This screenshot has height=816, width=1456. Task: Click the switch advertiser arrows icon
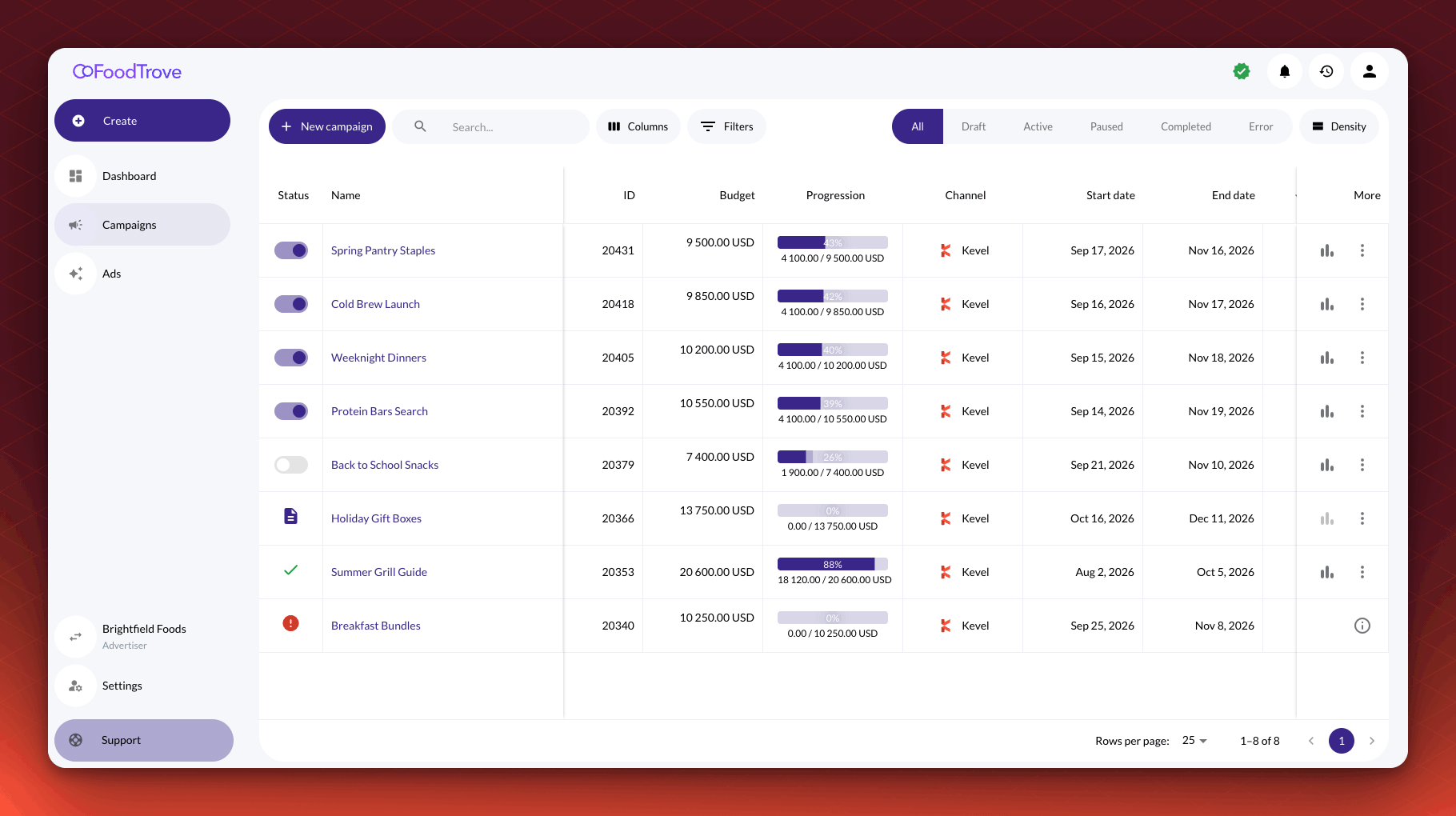(76, 637)
